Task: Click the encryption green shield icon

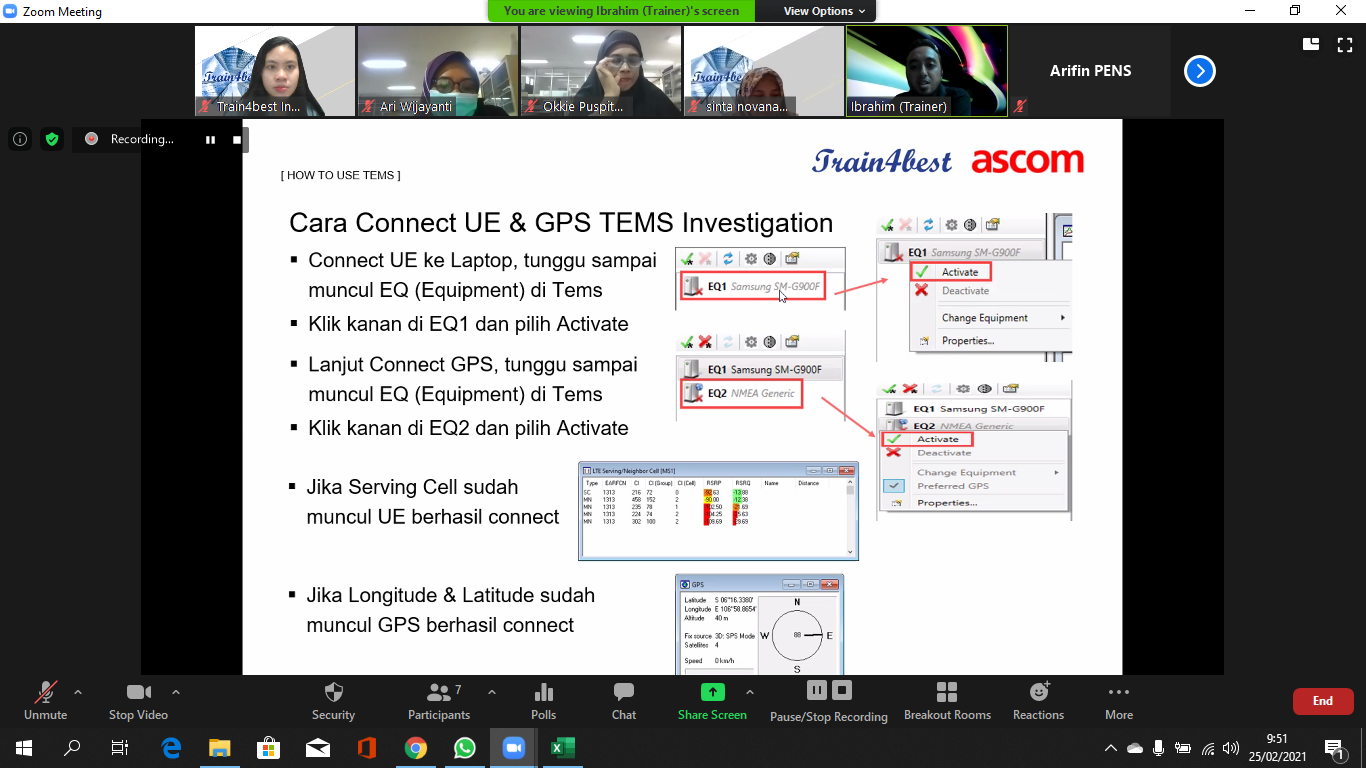Action: coord(52,140)
